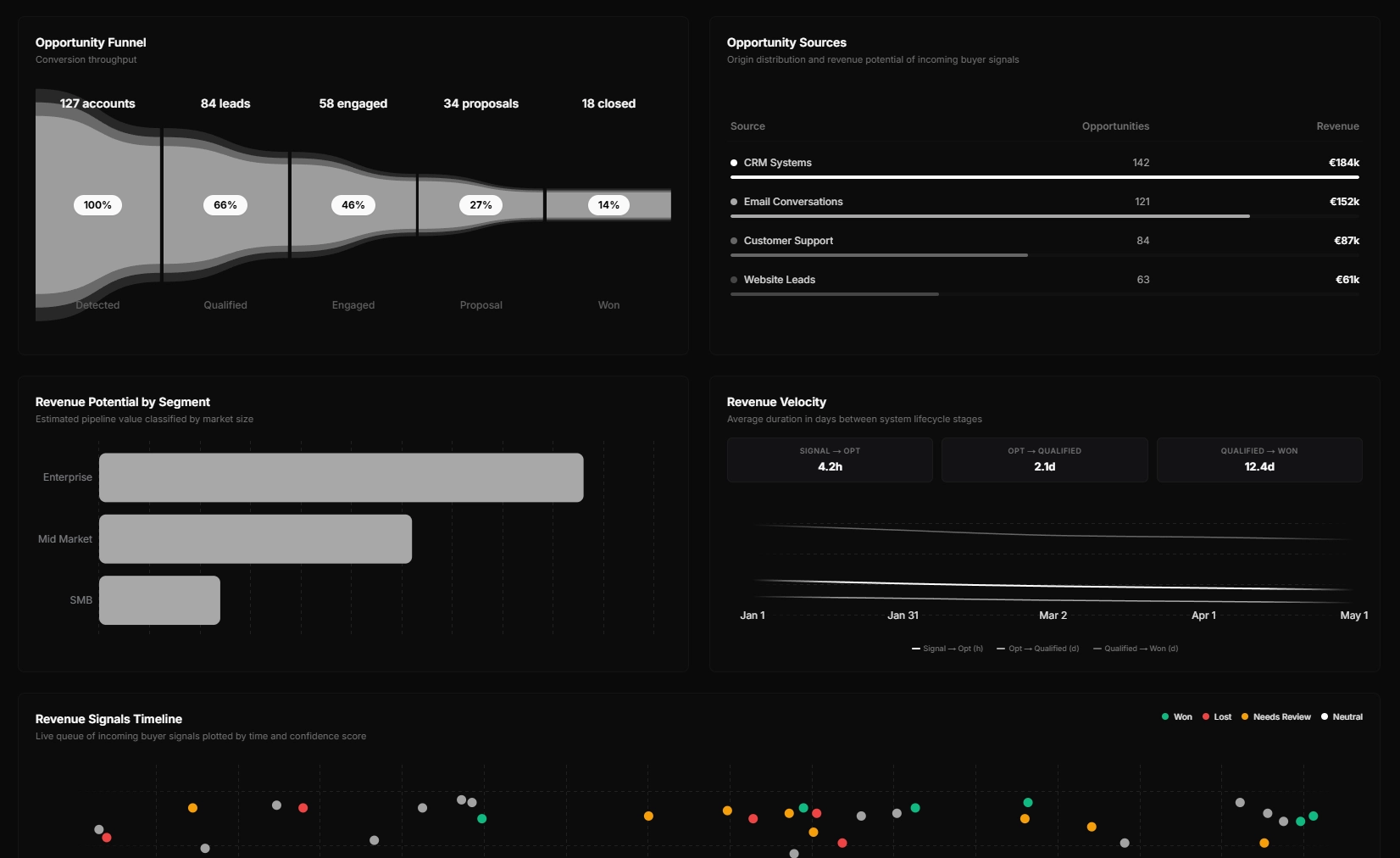The image size is (1400, 858).
Task: Click the 'Apr 1' axis label
Action: pos(1203,616)
